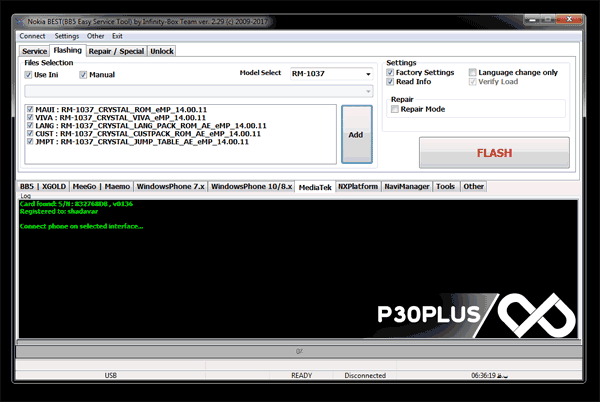Enable Repair Mode checkbox
600x402 pixels.
coord(395,109)
